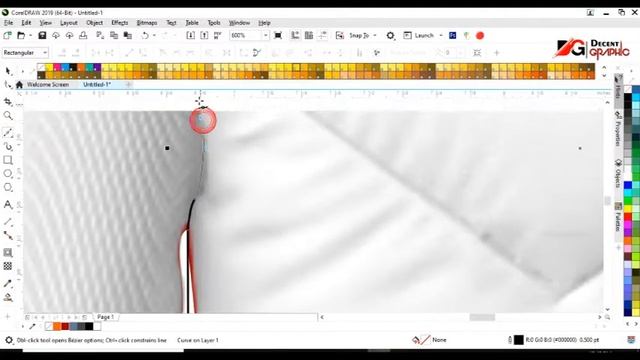The image size is (640, 360).
Task: Toggle bounding box icon on property bar
Action: 477,53
